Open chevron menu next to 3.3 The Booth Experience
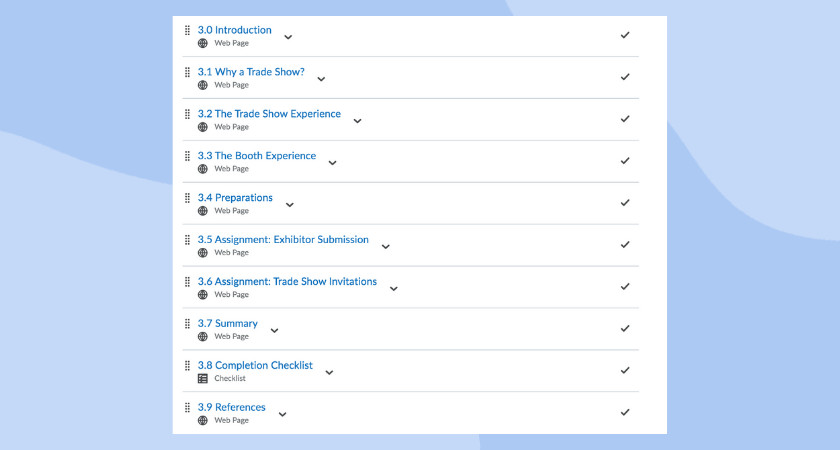 (332, 163)
